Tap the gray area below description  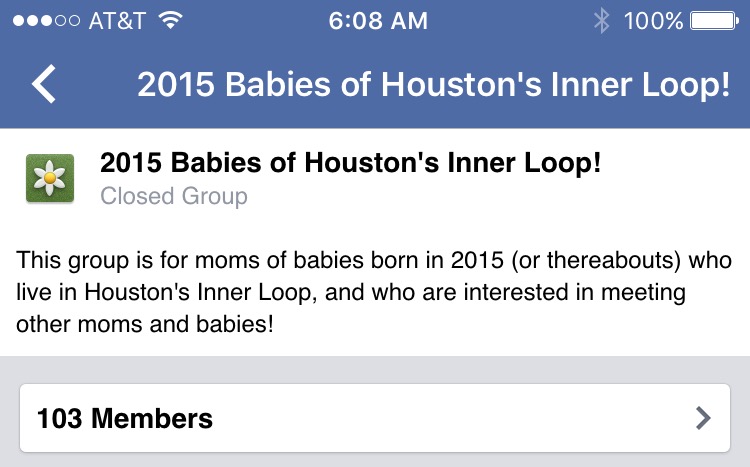(x=375, y=369)
